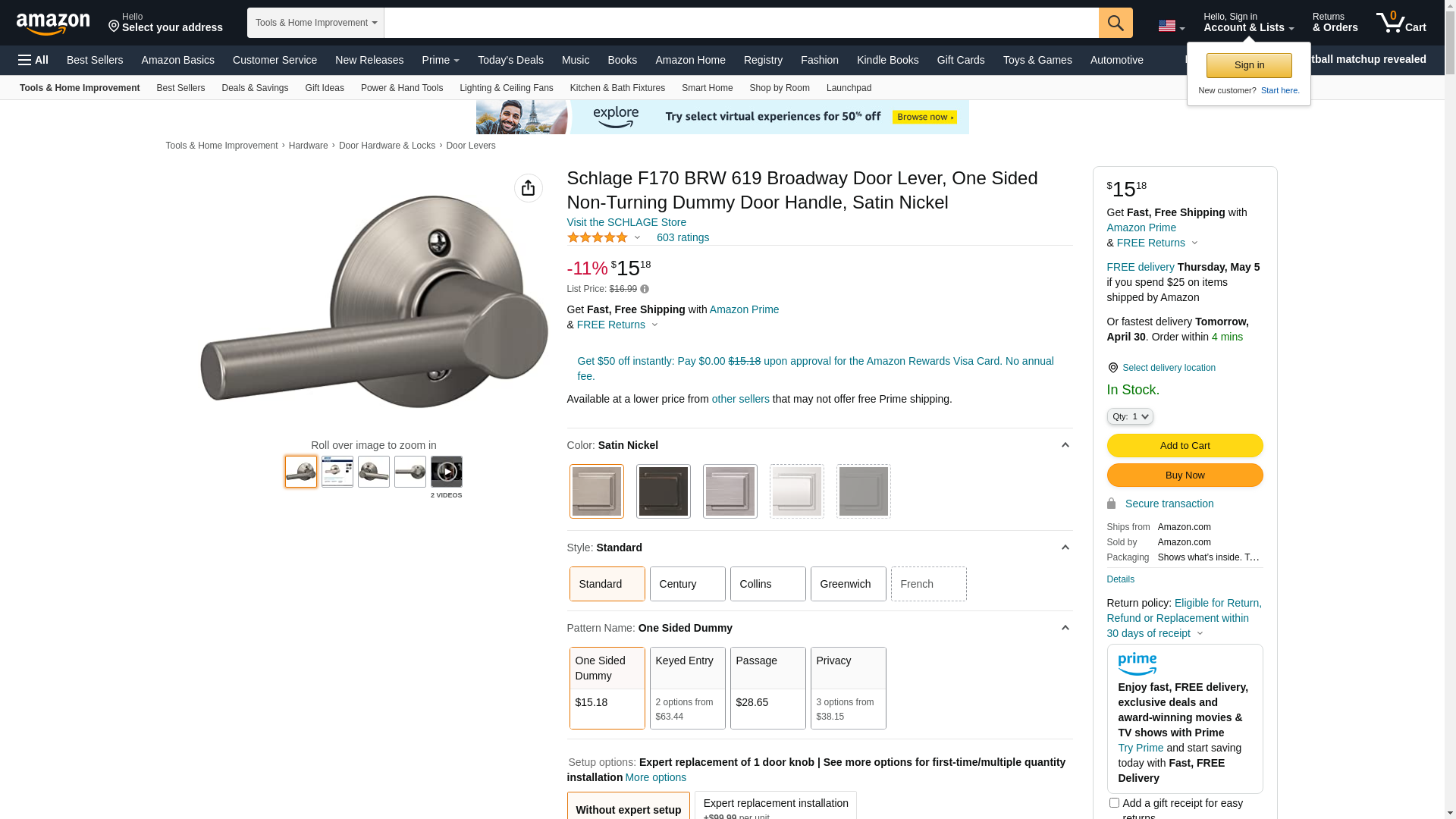
Task: Click the List Price info icon
Action: (x=645, y=289)
